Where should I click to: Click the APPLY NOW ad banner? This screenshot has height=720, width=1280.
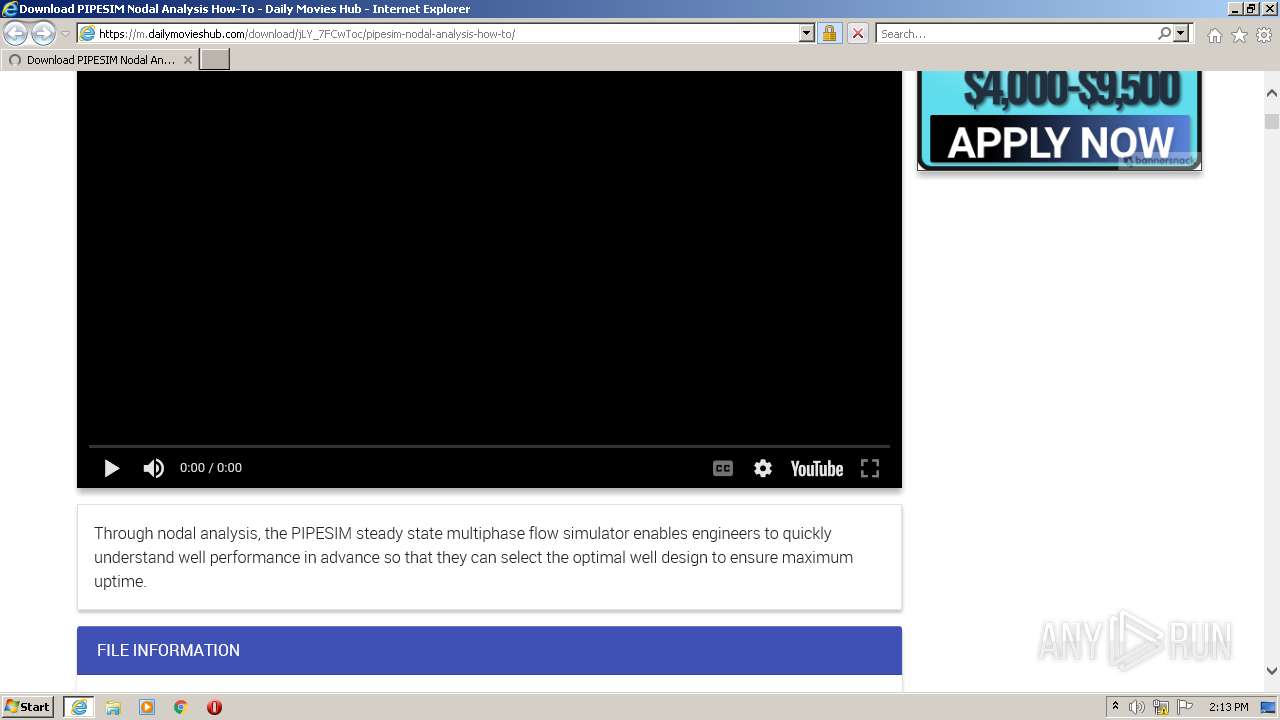pos(1060,141)
